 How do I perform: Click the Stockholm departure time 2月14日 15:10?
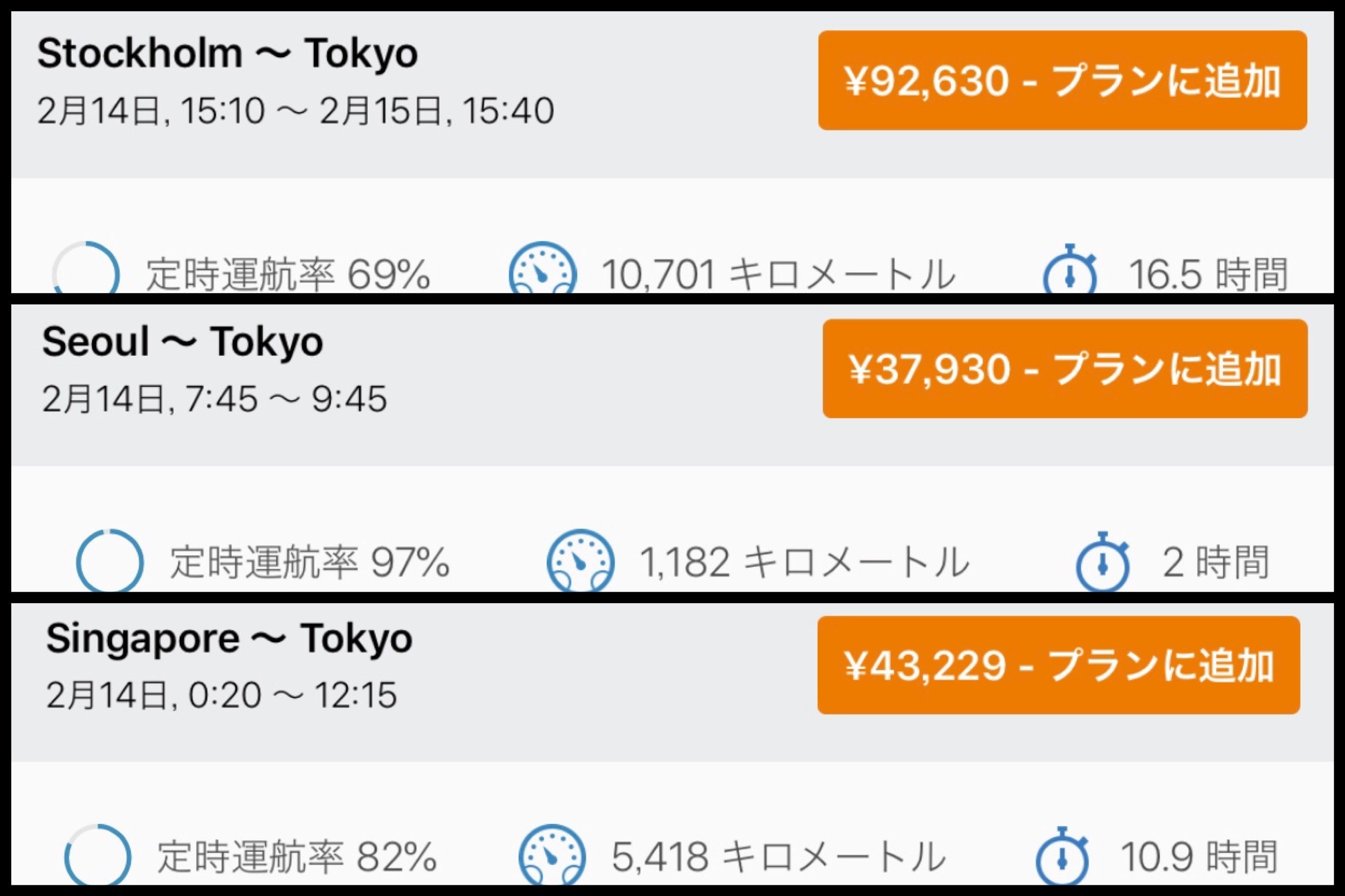(x=152, y=110)
